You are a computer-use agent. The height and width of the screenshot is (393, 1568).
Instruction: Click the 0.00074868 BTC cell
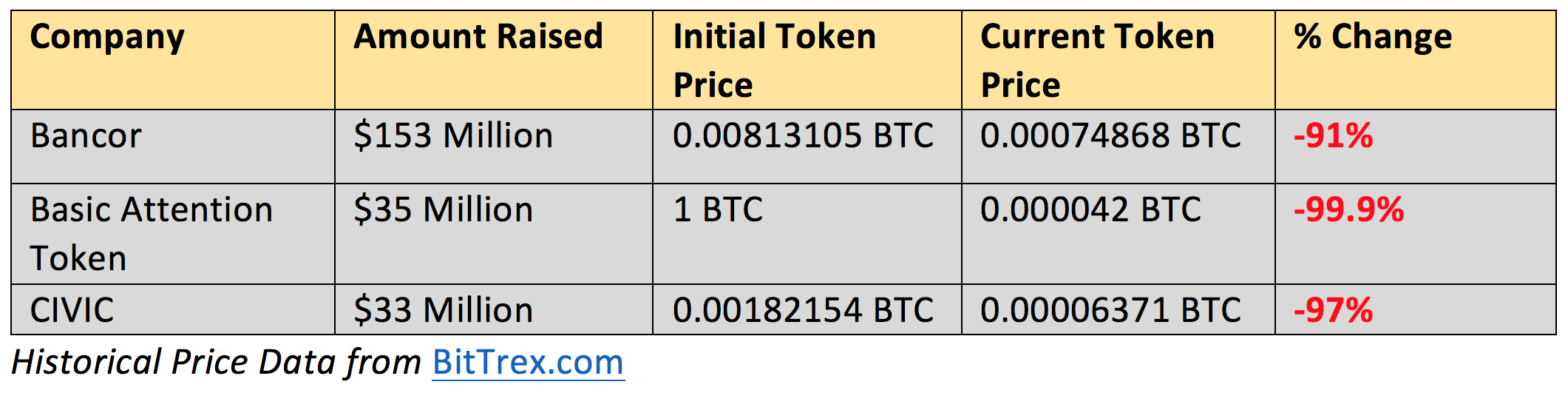click(x=1119, y=147)
